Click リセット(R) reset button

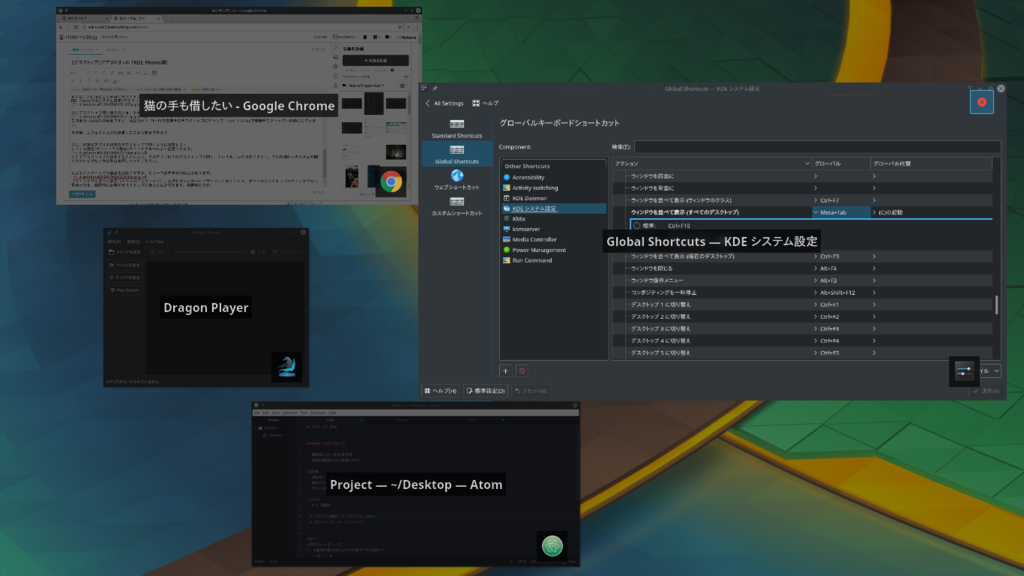coord(531,391)
